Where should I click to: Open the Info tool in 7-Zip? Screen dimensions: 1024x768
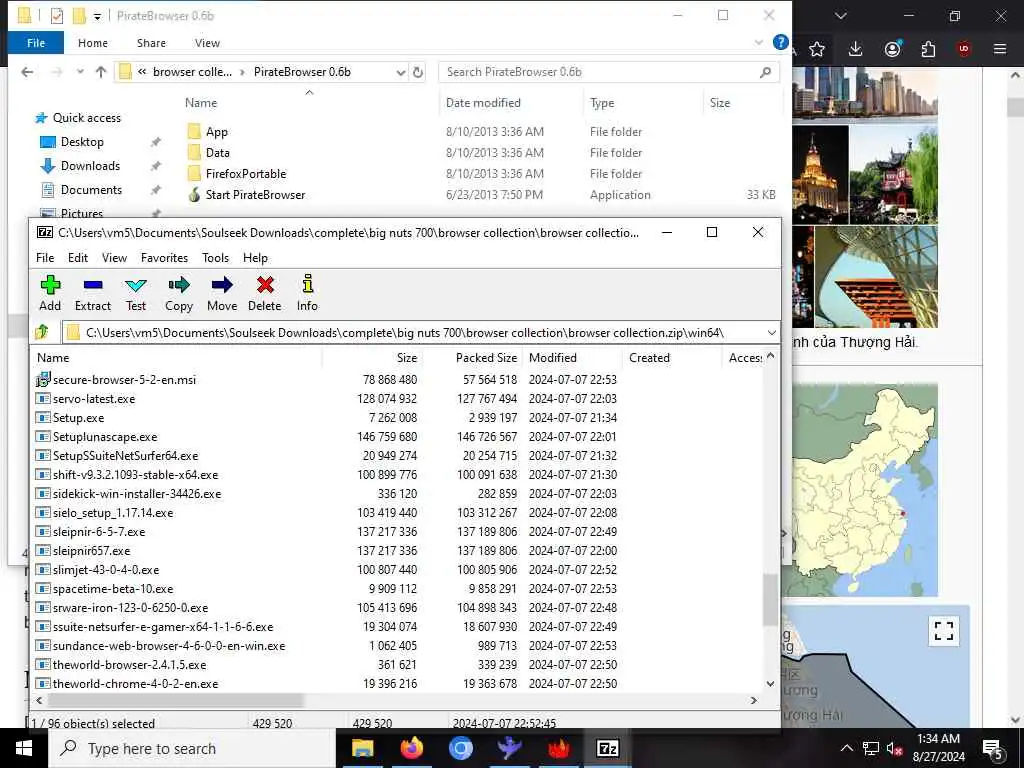[307, 293]
